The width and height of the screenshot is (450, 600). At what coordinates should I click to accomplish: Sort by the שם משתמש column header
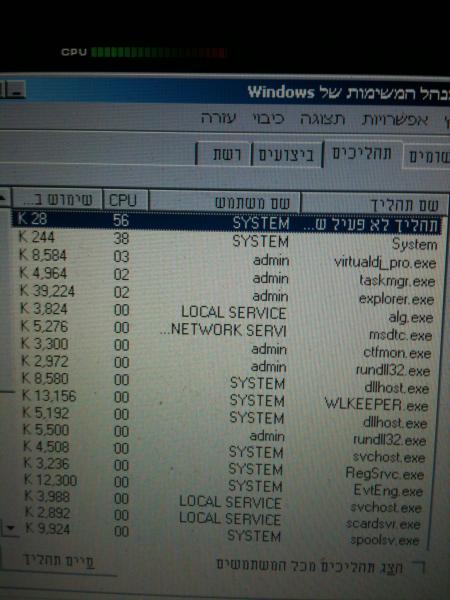coord(225,202)
